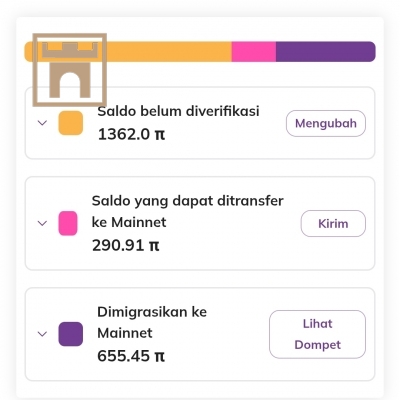This screenshot has width=400, height=400.
Task: Click the Saldo belum diverifikasi label
Action: (178, 111)
